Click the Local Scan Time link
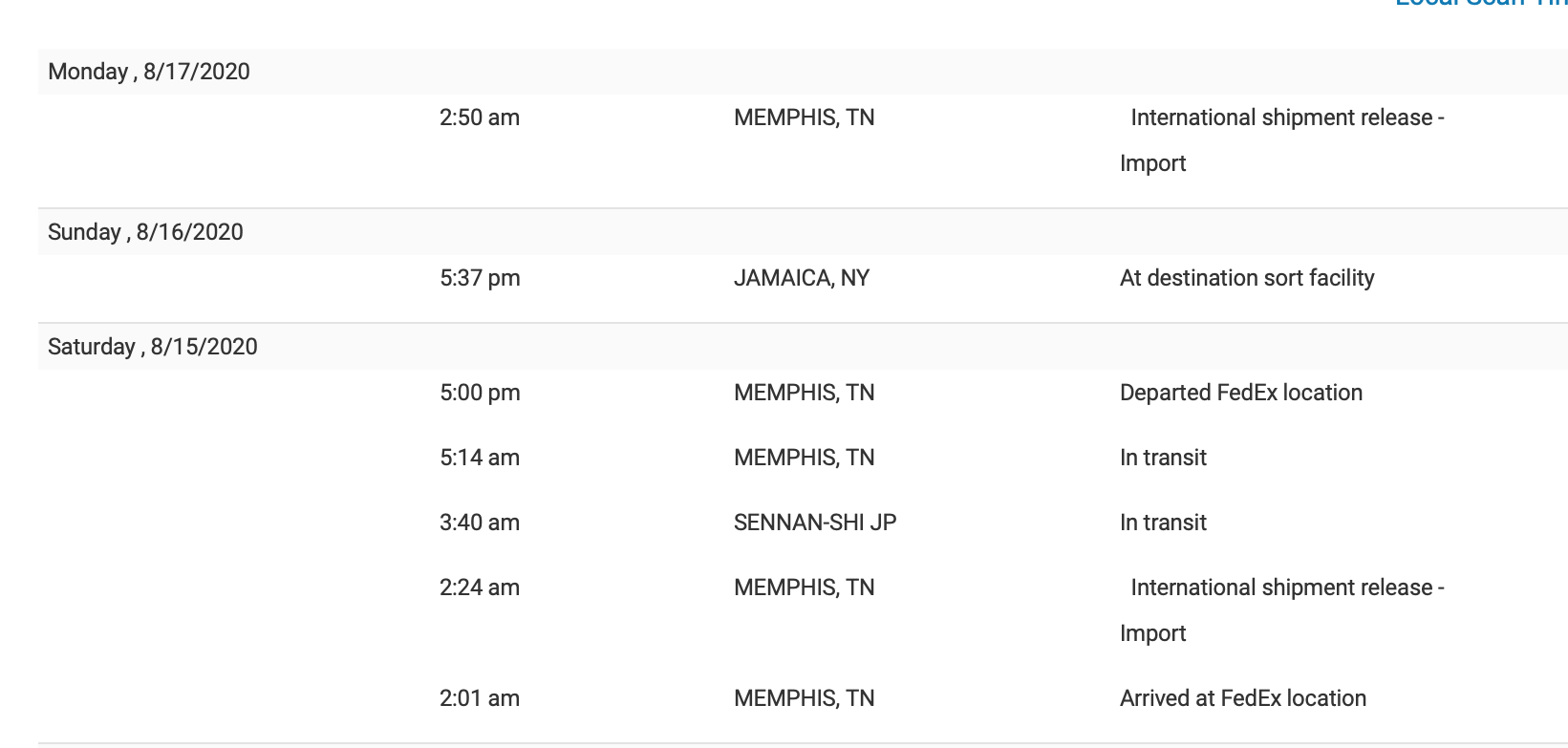 click(1481, 4)
